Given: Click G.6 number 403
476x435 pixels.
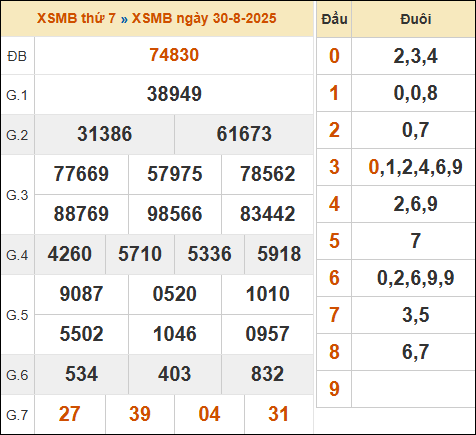Looking at the screenshot, I should [x=175, y=374].
